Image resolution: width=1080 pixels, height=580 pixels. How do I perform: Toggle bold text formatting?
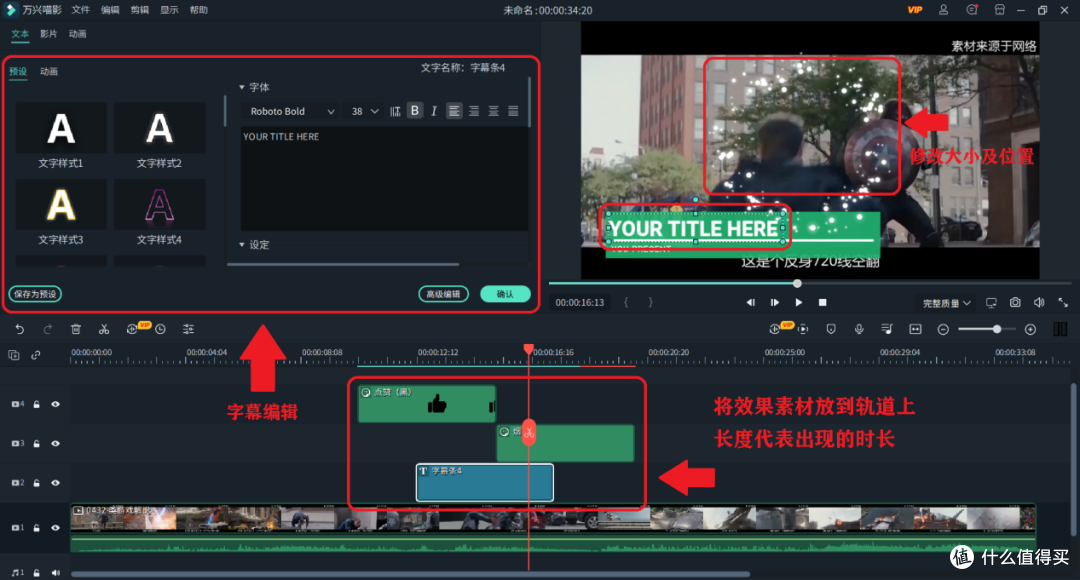click(x=415, y=110)
